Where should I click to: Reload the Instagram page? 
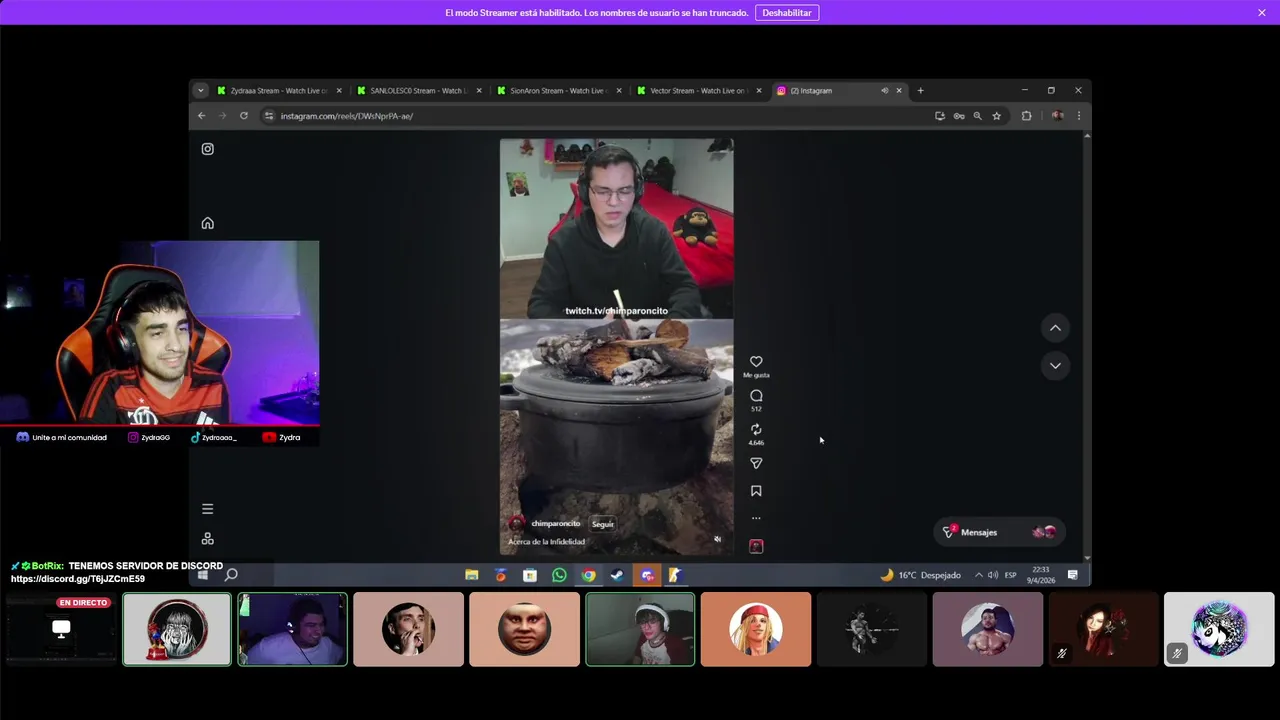coord(243,116)
